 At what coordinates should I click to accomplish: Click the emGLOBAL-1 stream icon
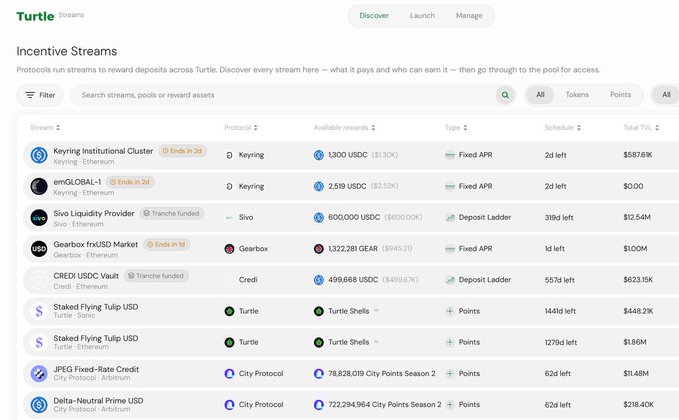coord(39,186)
